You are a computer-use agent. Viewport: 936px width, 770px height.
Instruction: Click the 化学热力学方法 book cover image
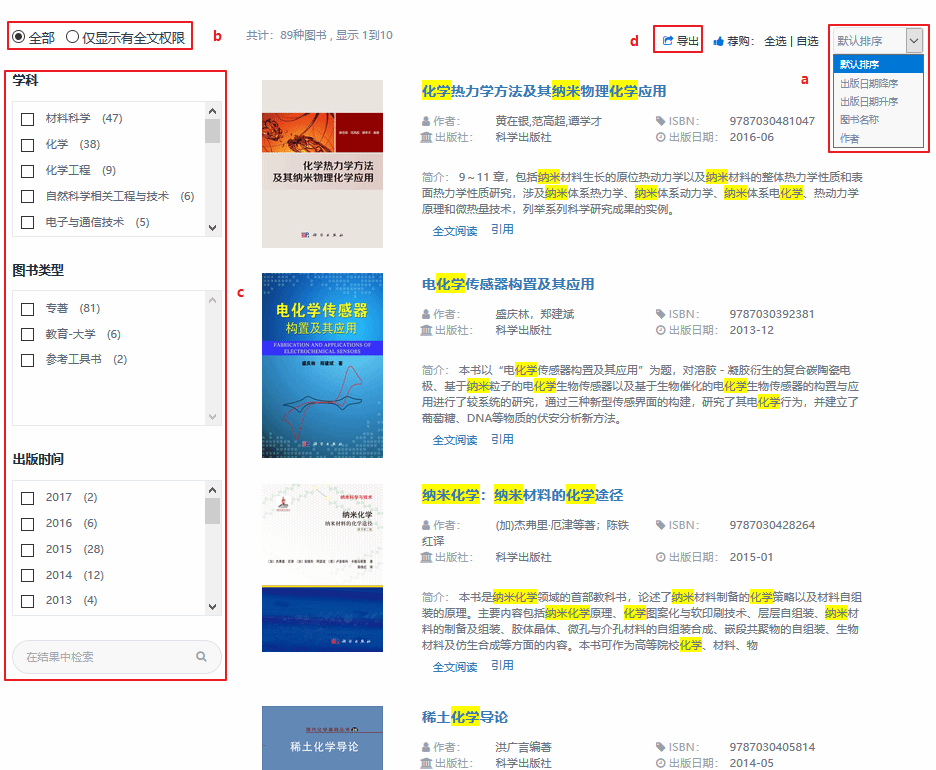point(322,164)
